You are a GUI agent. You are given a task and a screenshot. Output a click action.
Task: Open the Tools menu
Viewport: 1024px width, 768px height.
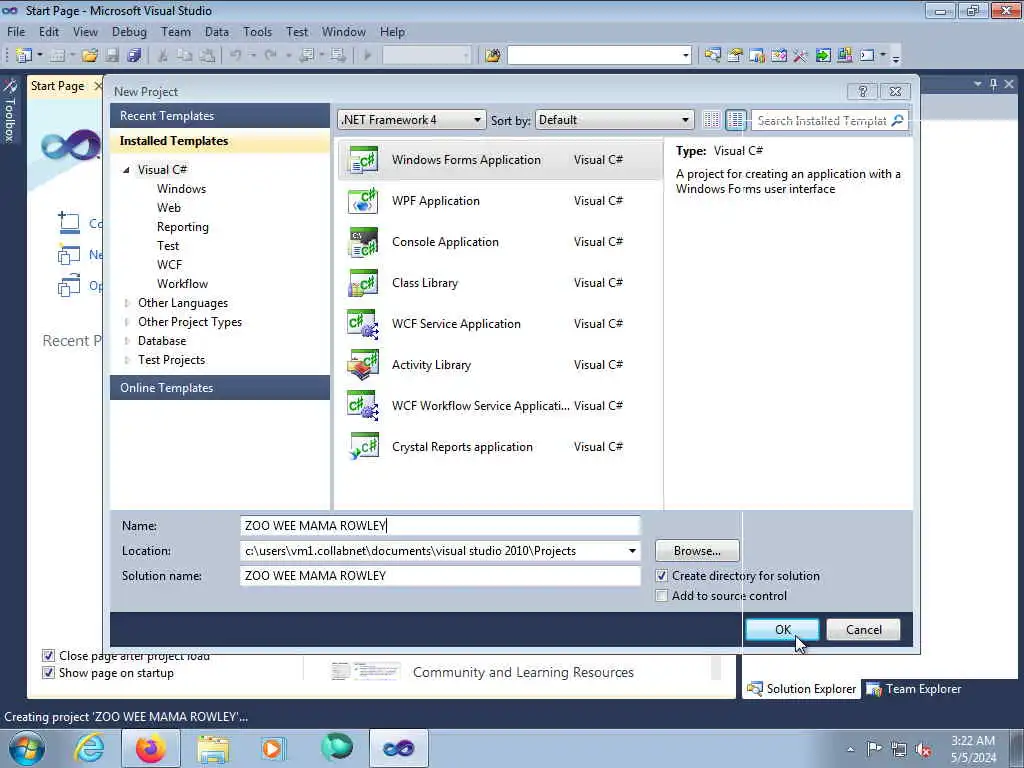coord(257,32)
